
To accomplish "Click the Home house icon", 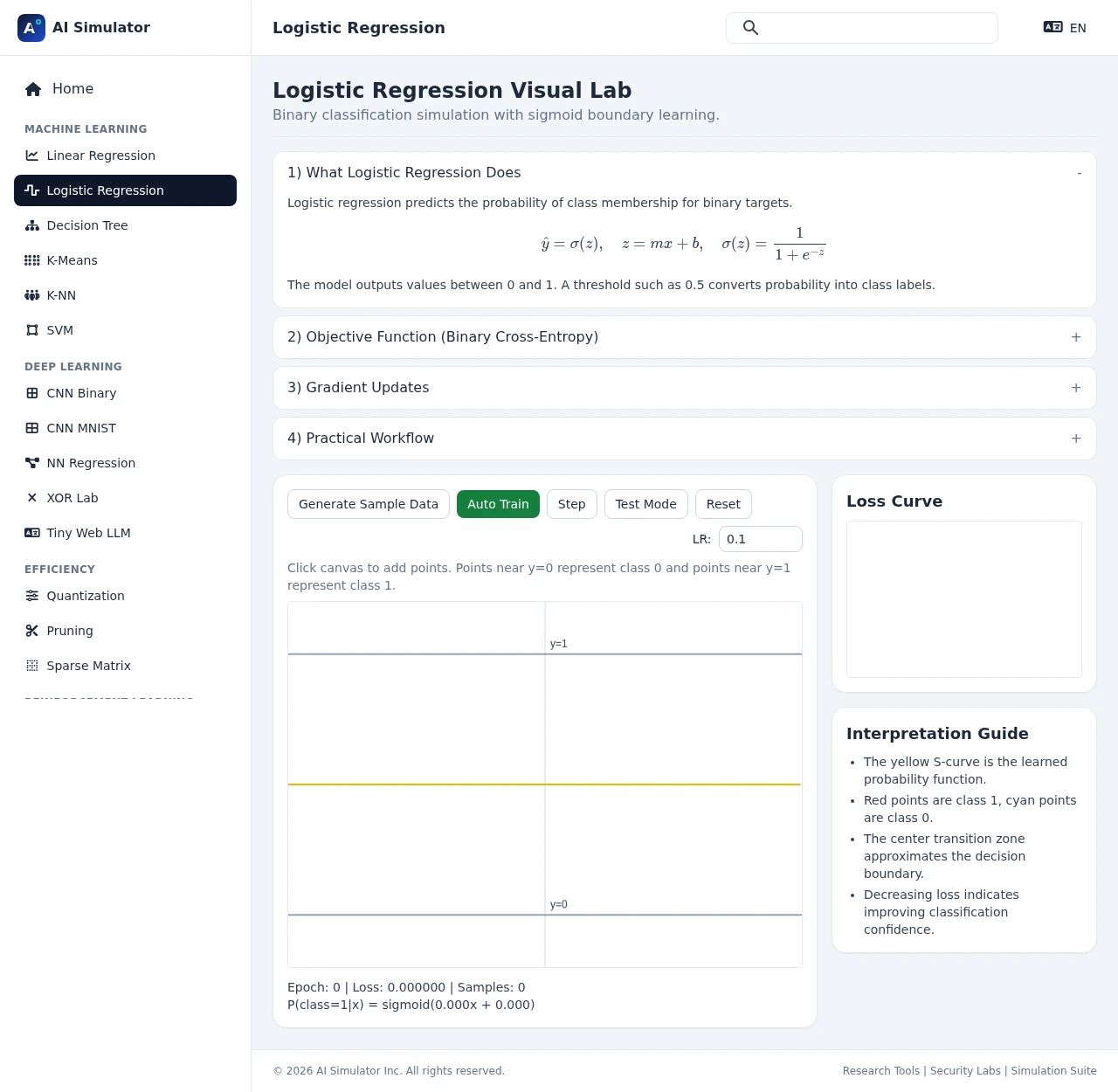I will [x=33, y=89].
